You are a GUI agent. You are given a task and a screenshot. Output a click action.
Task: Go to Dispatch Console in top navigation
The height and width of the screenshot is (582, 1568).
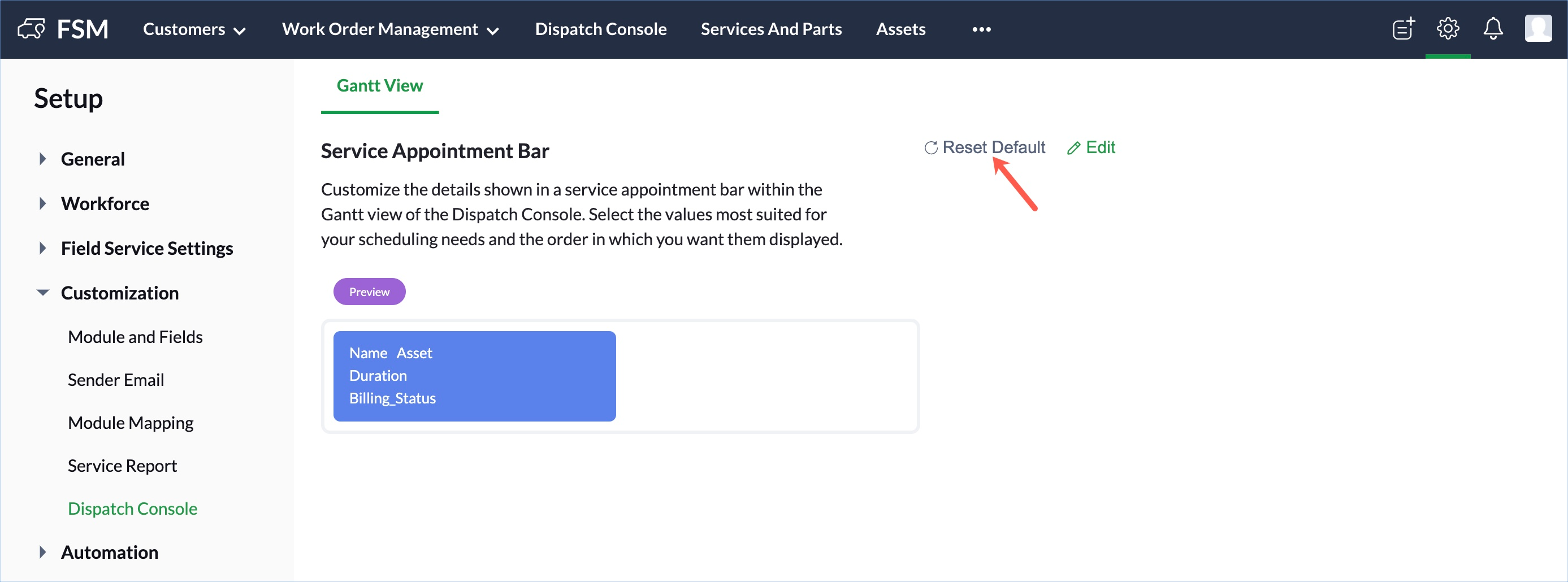[x=600, y=29]
